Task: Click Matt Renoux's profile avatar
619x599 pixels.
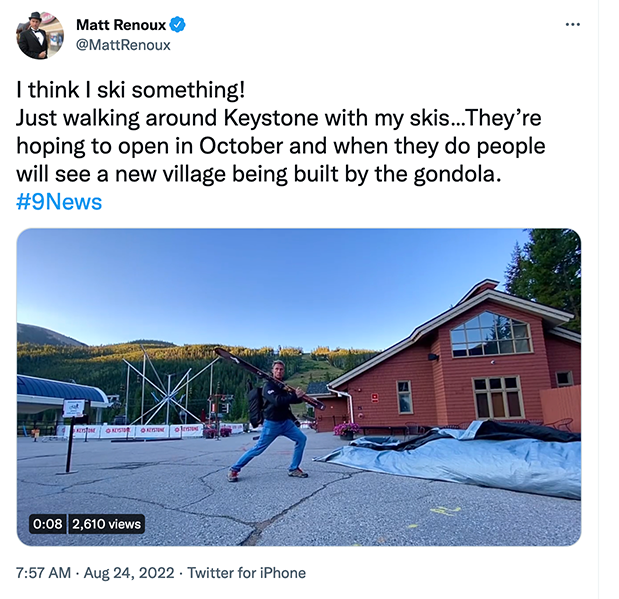Action: point(40,35)
